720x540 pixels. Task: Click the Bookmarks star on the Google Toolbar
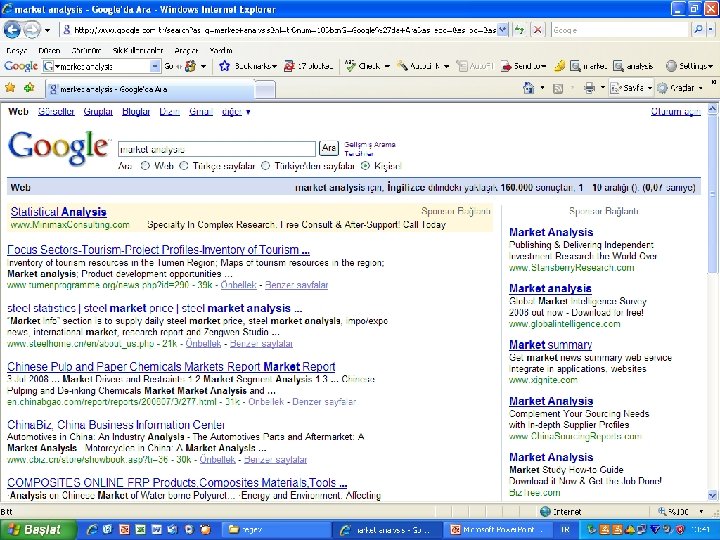click(224, 66)
